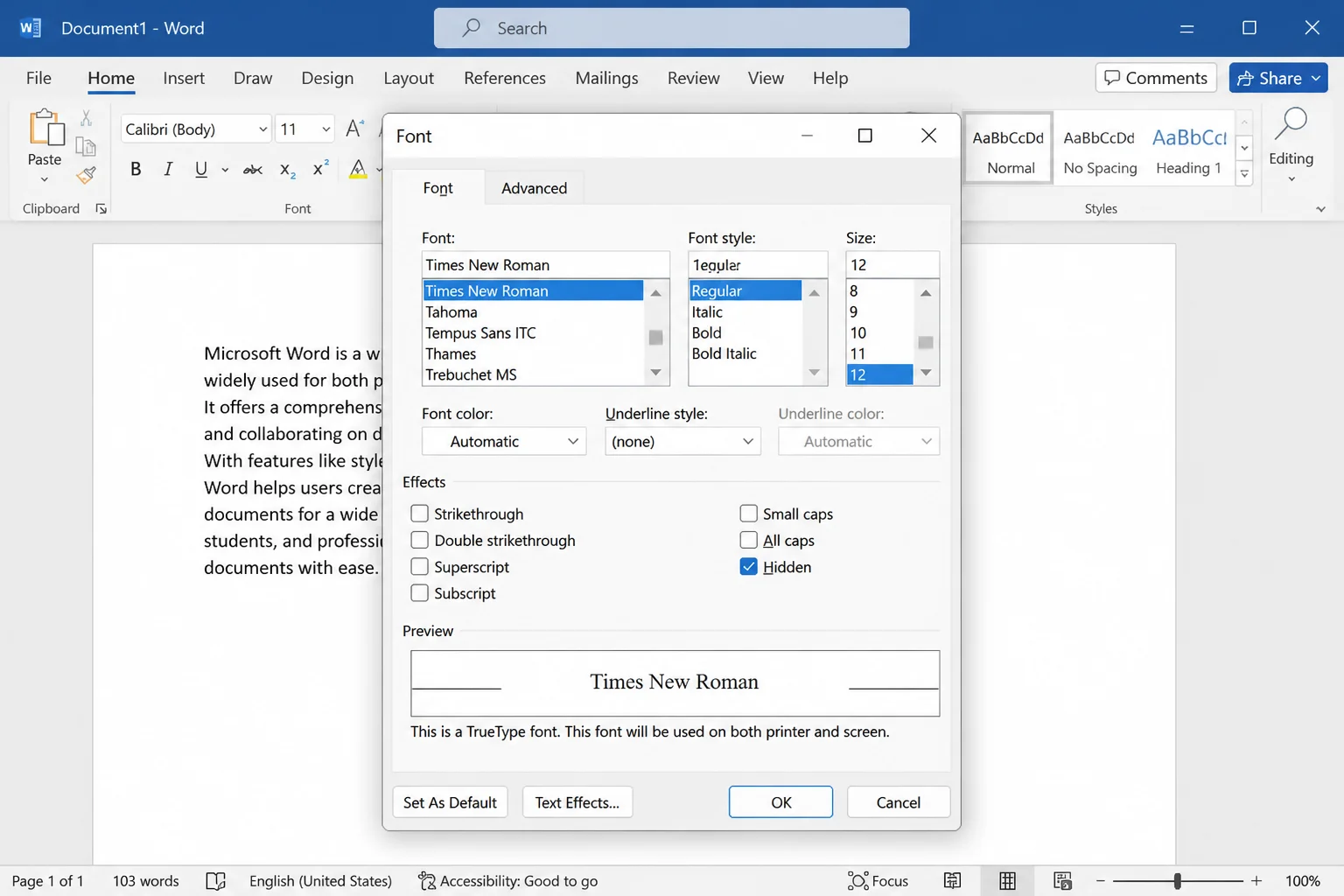Open the spelling proofing book icon
Image resolution: width=1344 pixels, height=896 pixels.
215,881
